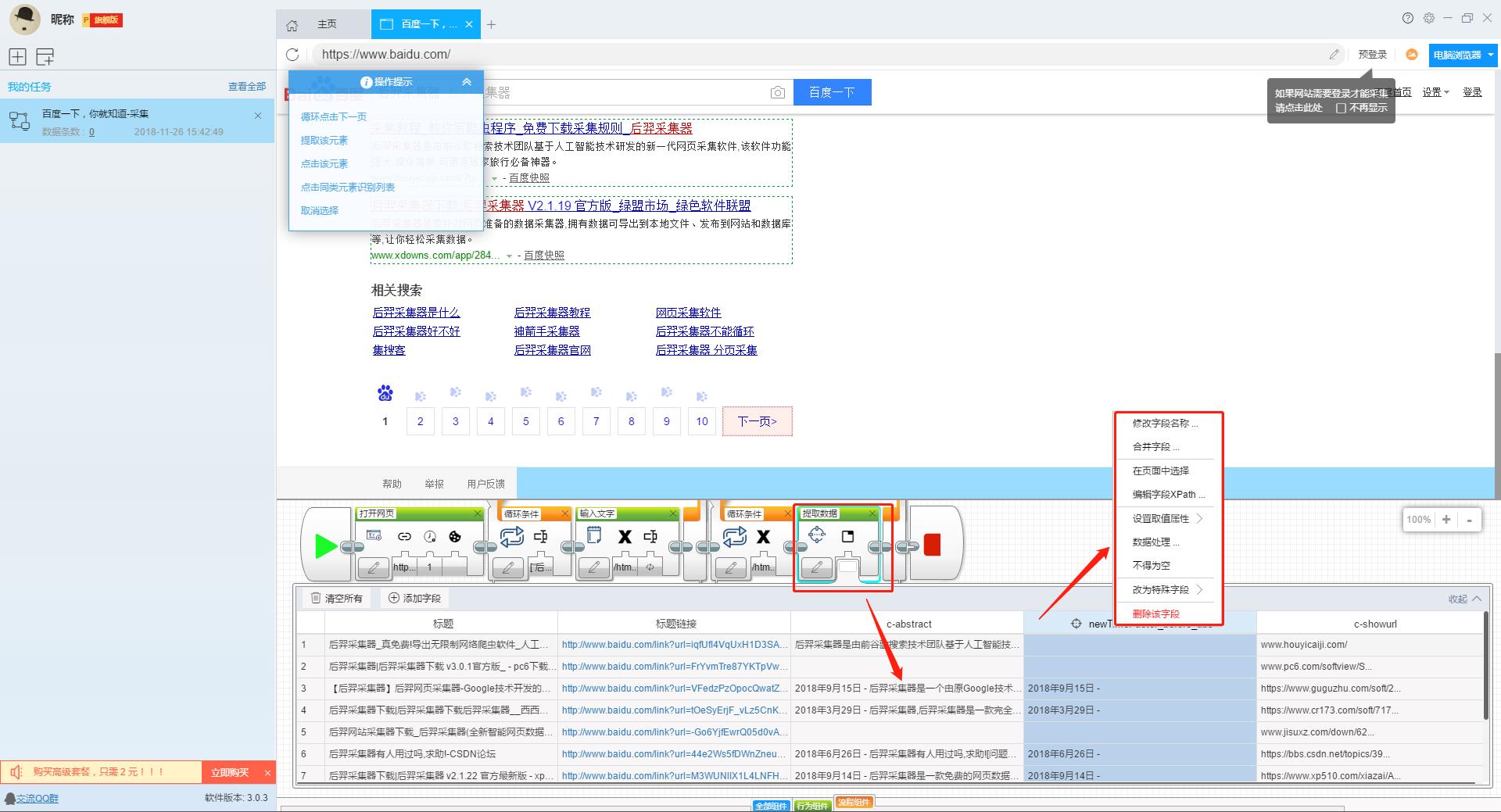Click the 下一页> pagination button
This screenshot has height=812, width=1501.
click(x=758, y=421)
